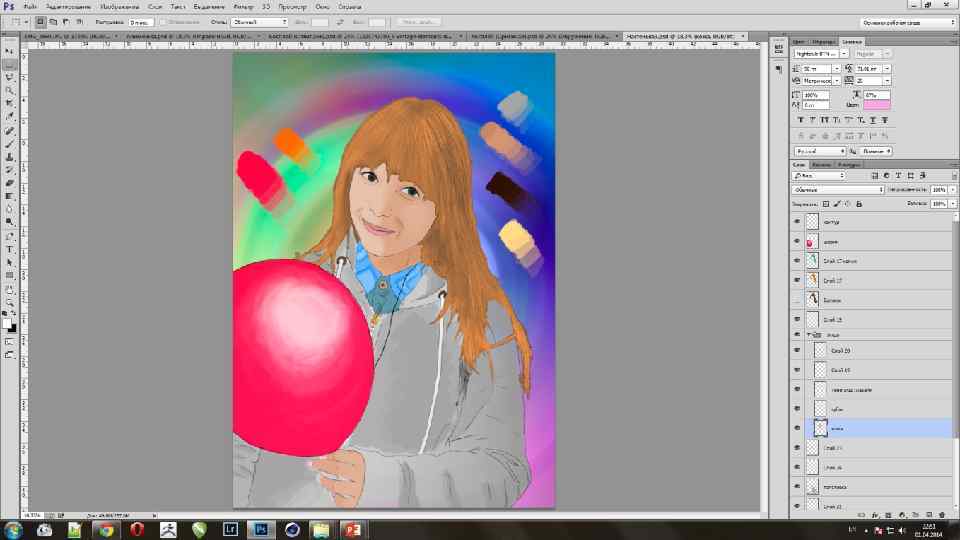Screen dimensions: 960x540
Task: Activate the Eraser tool
Action: coord(9,183)
